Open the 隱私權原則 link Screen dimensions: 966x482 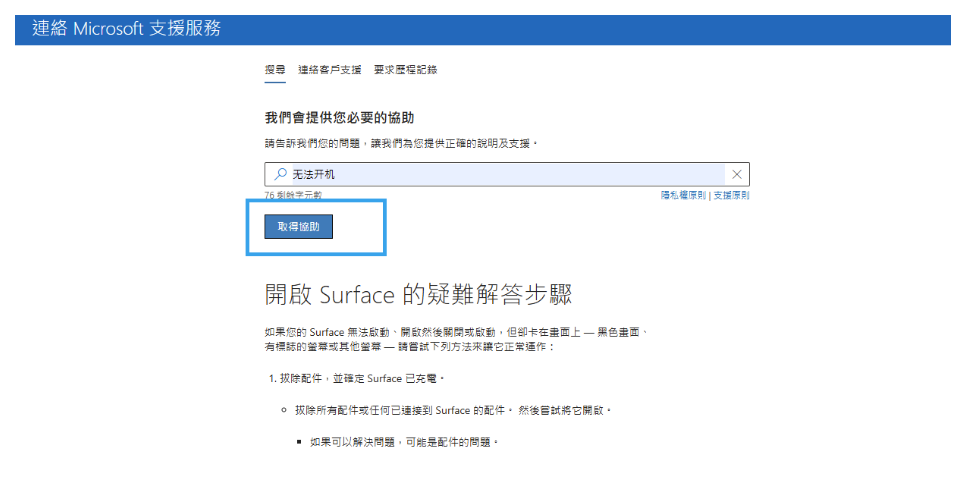683,195
